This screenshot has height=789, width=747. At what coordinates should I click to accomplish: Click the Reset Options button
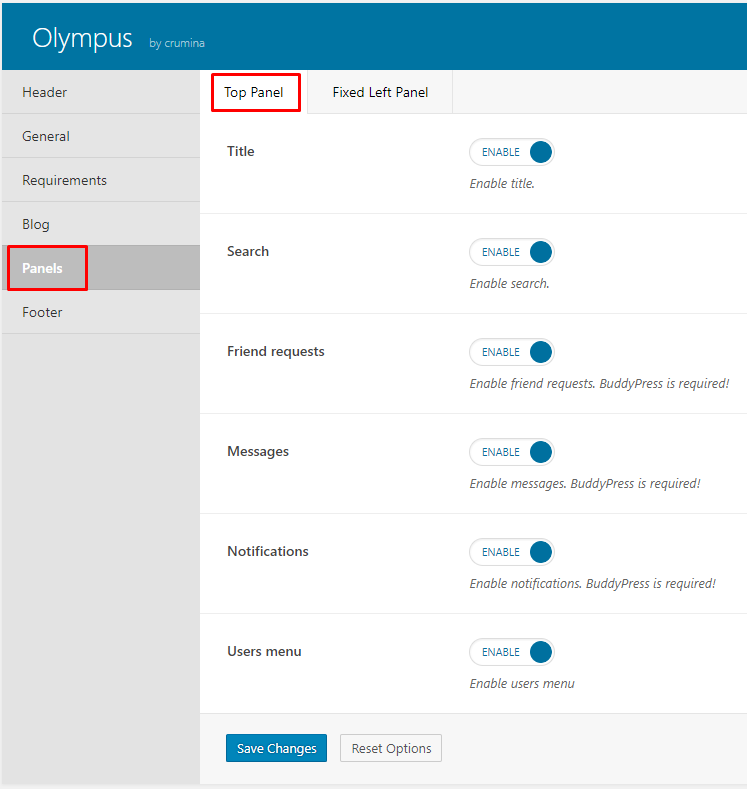point(391,748)
